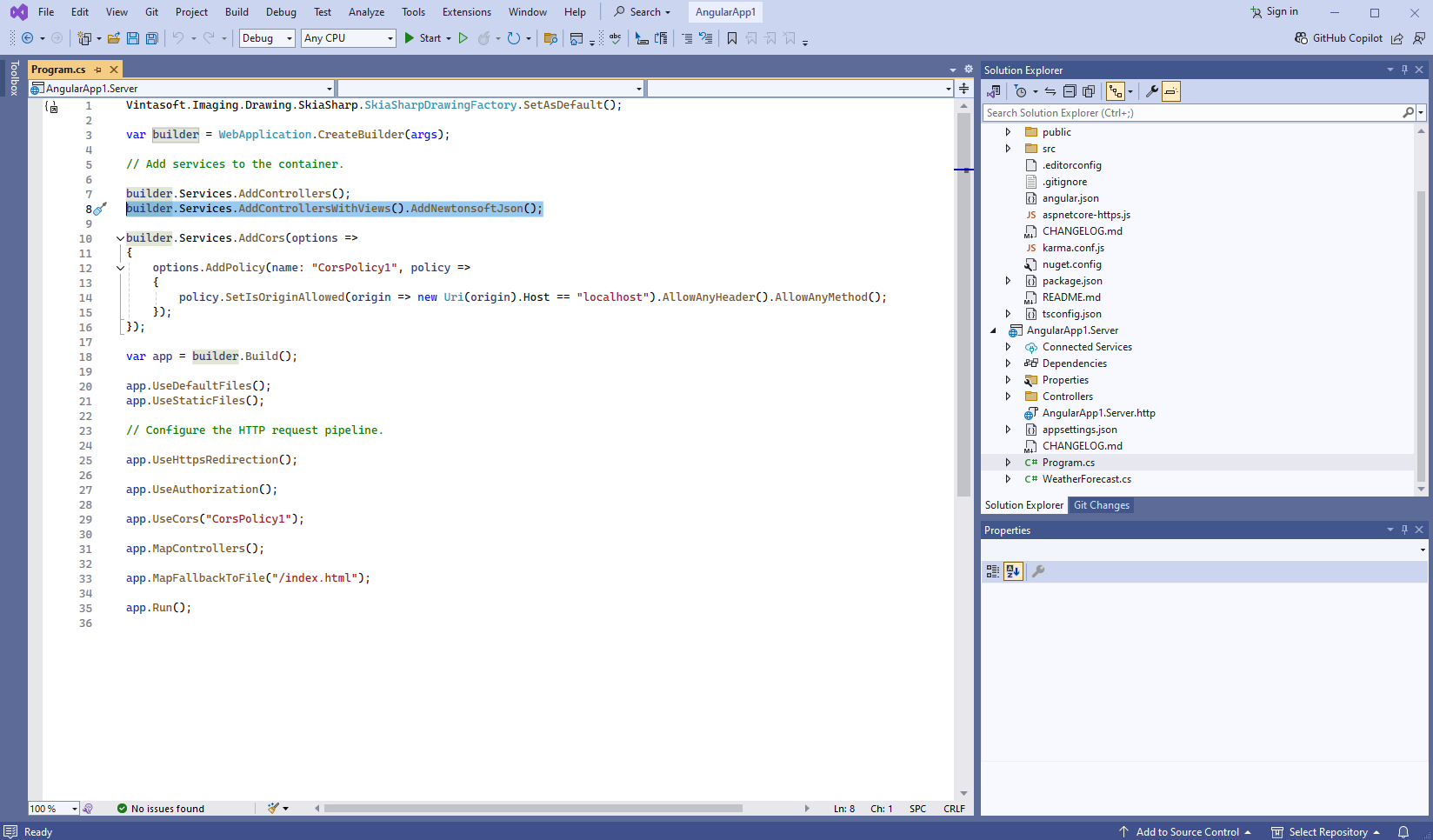Switch to the Git Changes tab

[1101, 505]
